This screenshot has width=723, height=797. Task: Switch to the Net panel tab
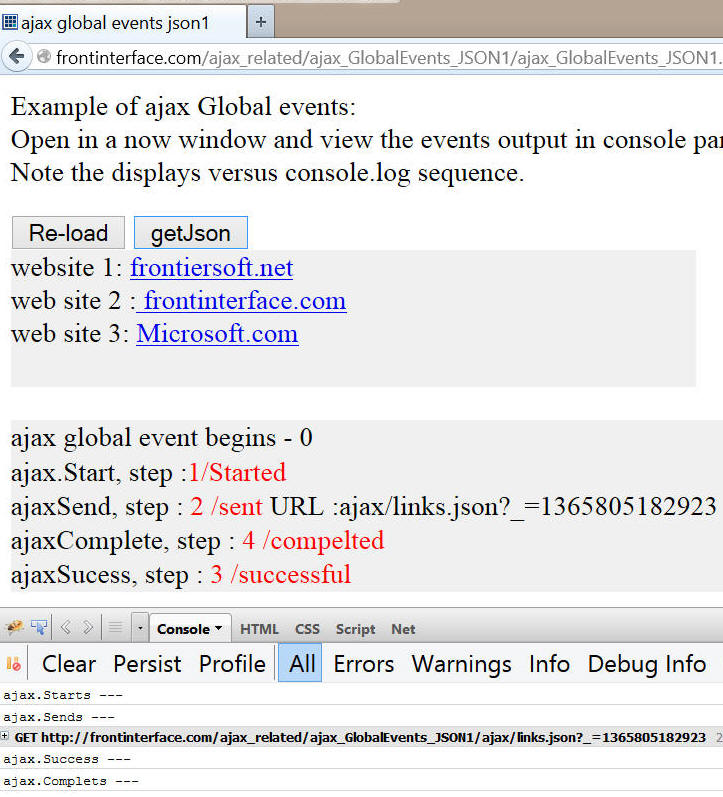[403, 629]
